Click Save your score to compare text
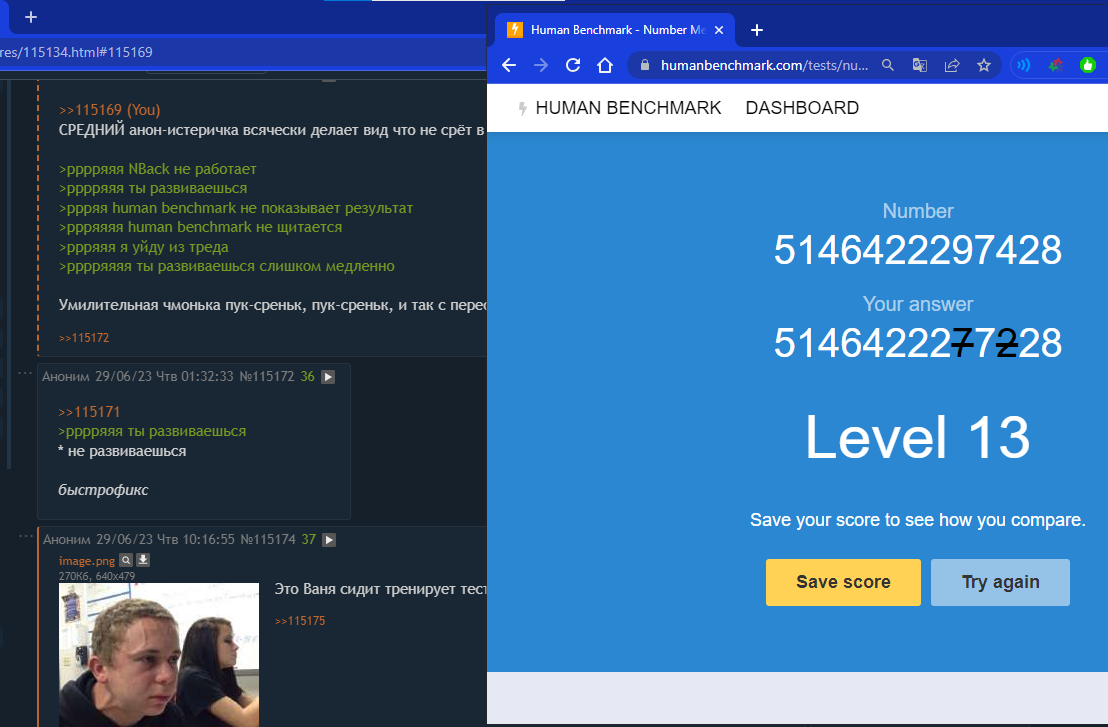 pyautogui.click(x=917, y=520)
